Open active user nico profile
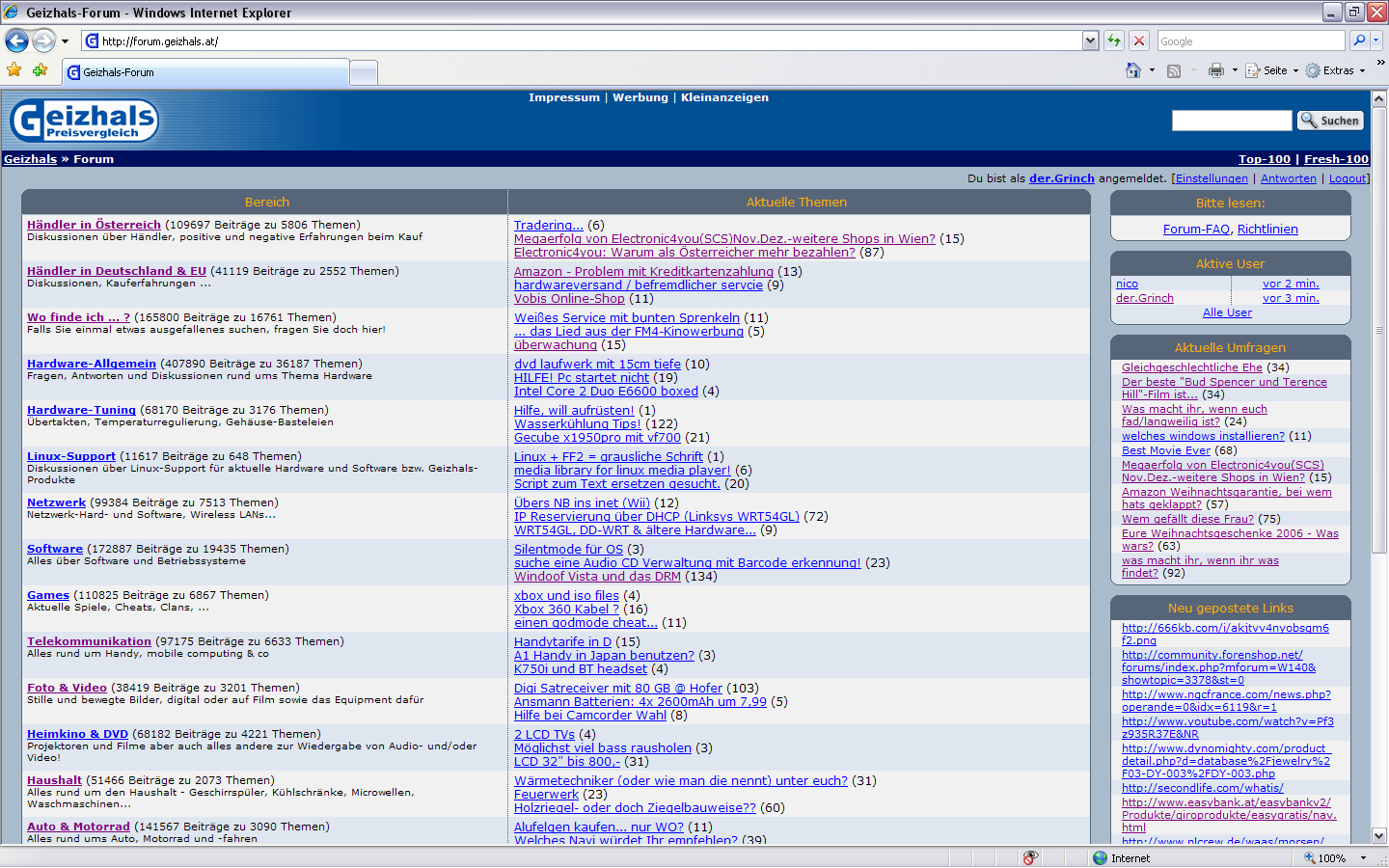 [1127, 284]
